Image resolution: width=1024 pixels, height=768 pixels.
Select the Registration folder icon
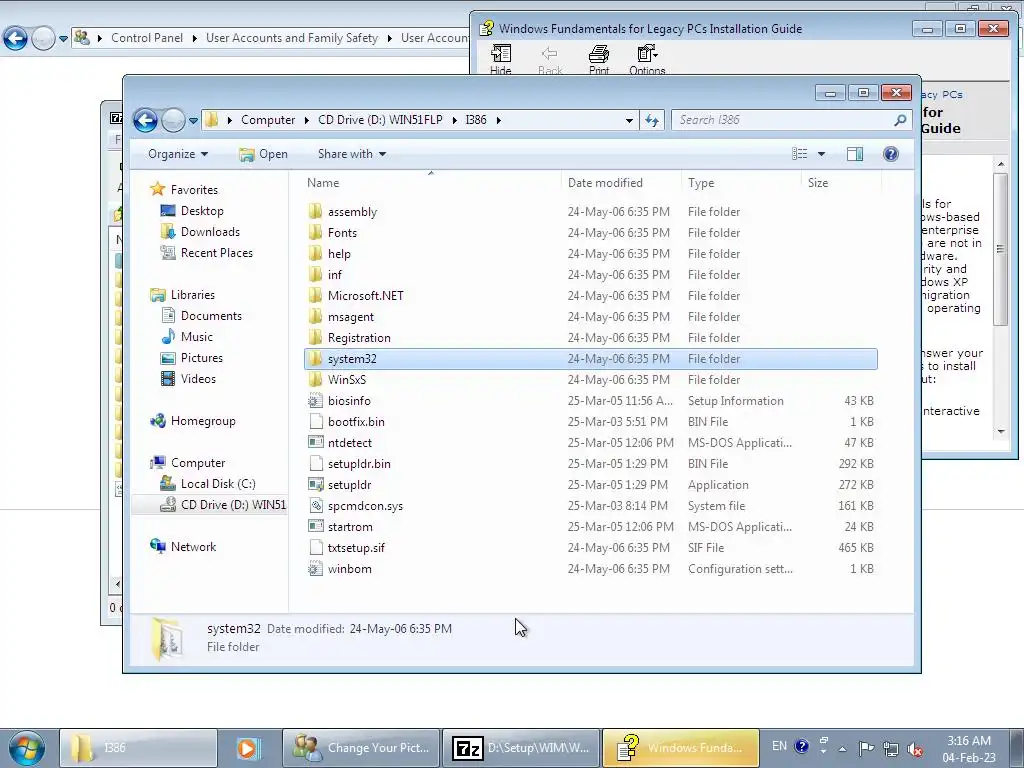(x=315, y=338)
